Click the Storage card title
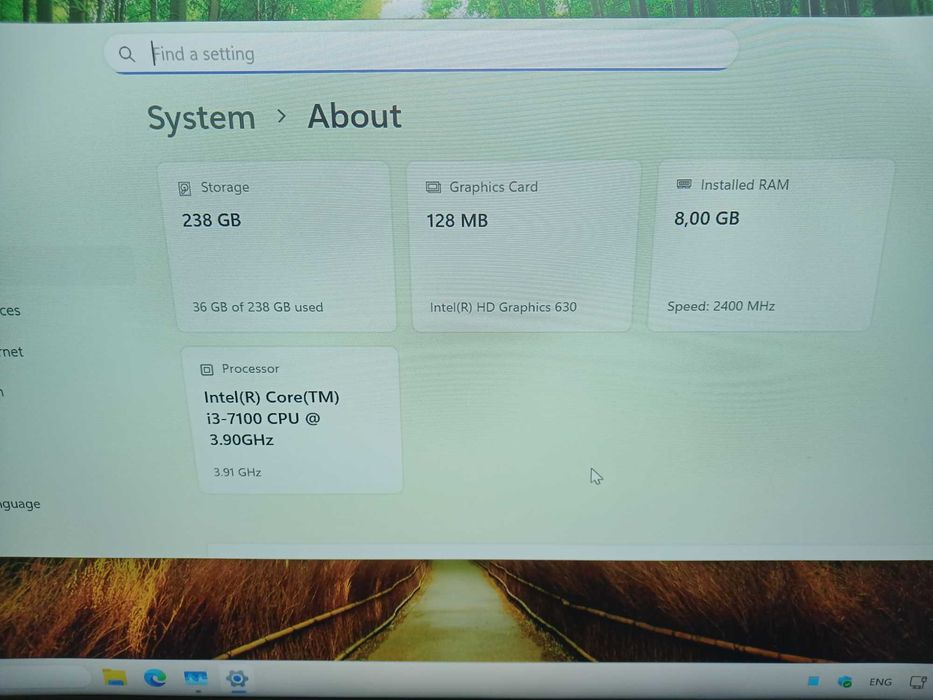The width and height of the screenshot is (933, 700). [225, 187]
